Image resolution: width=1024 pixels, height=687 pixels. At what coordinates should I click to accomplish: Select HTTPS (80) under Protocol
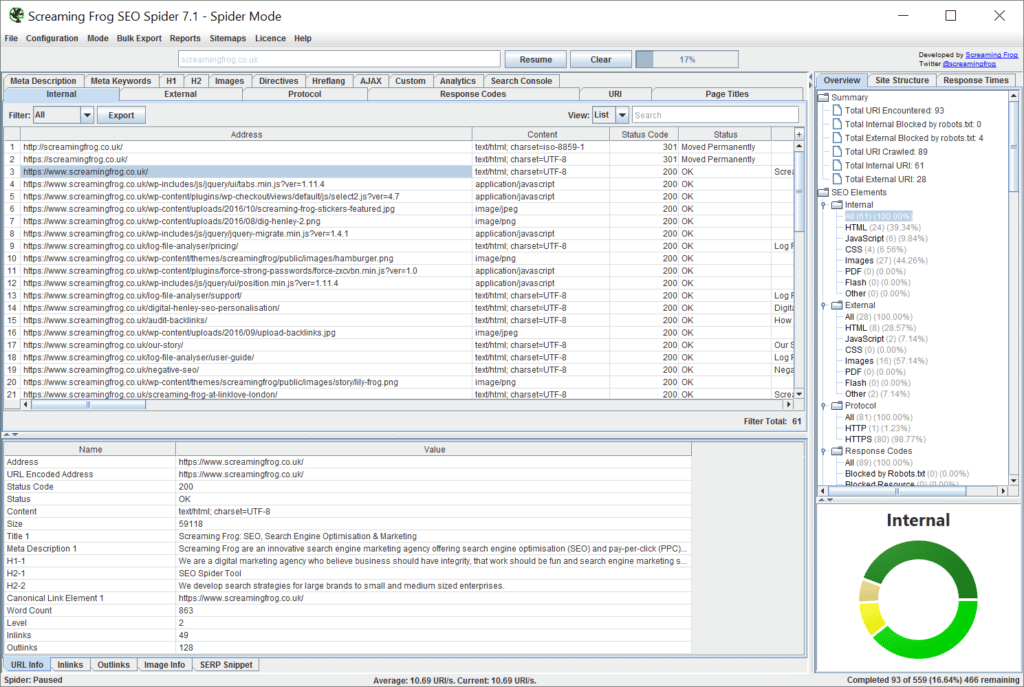(885, 439)
